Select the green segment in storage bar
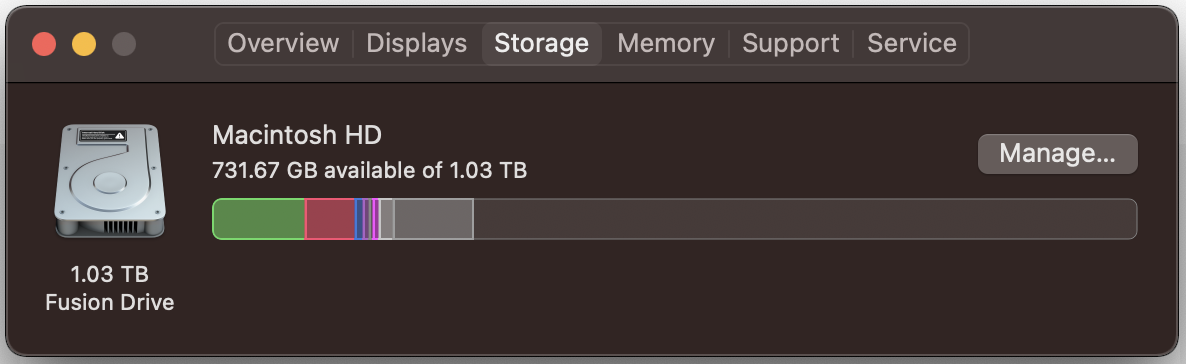 pos(259,219)
